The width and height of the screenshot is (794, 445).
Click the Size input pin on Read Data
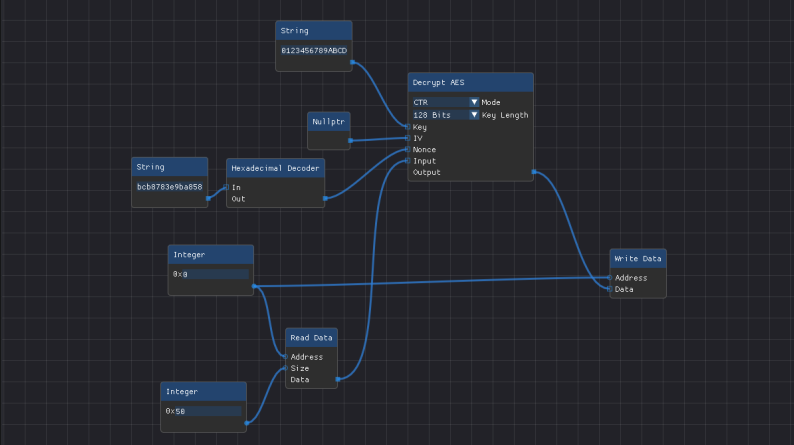286,368
